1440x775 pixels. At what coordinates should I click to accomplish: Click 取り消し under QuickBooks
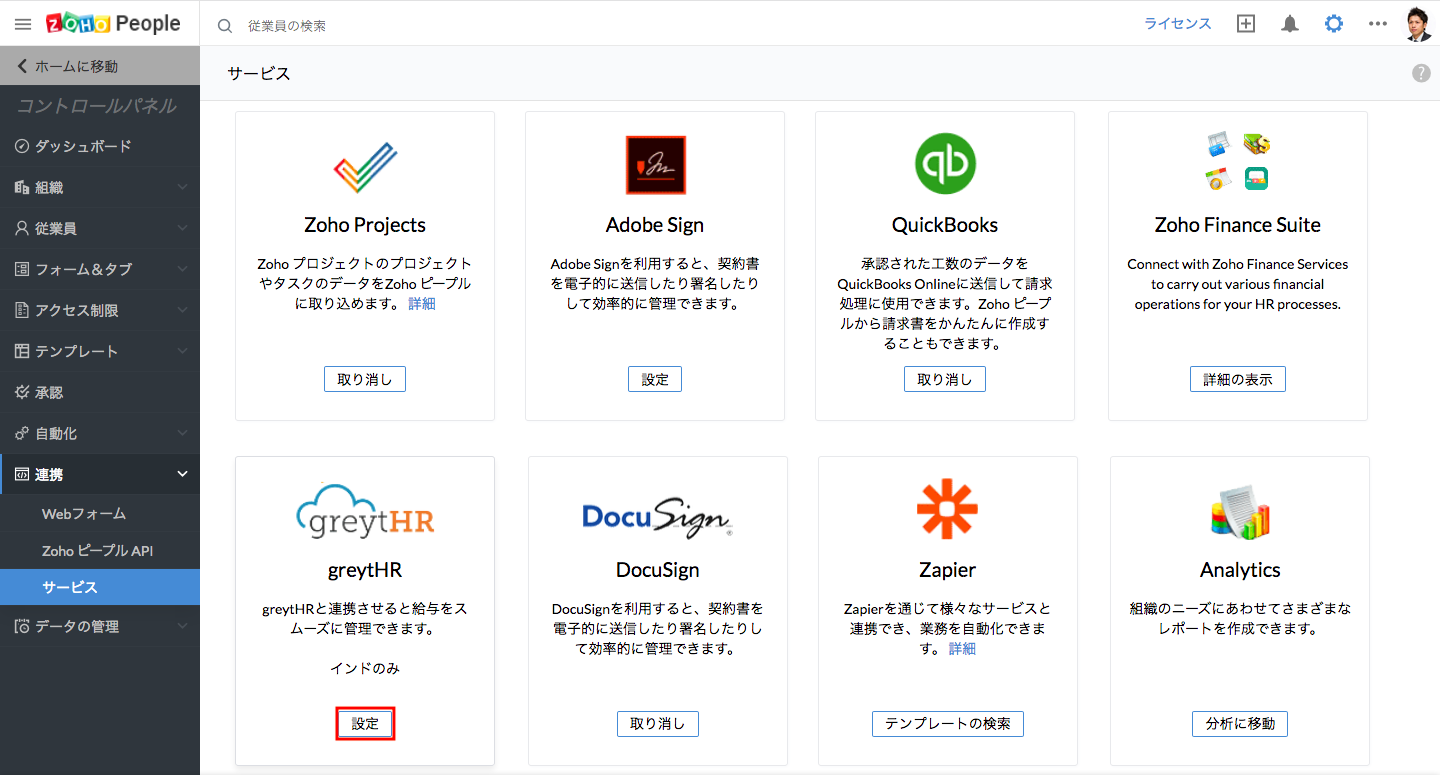click(945, 379)
